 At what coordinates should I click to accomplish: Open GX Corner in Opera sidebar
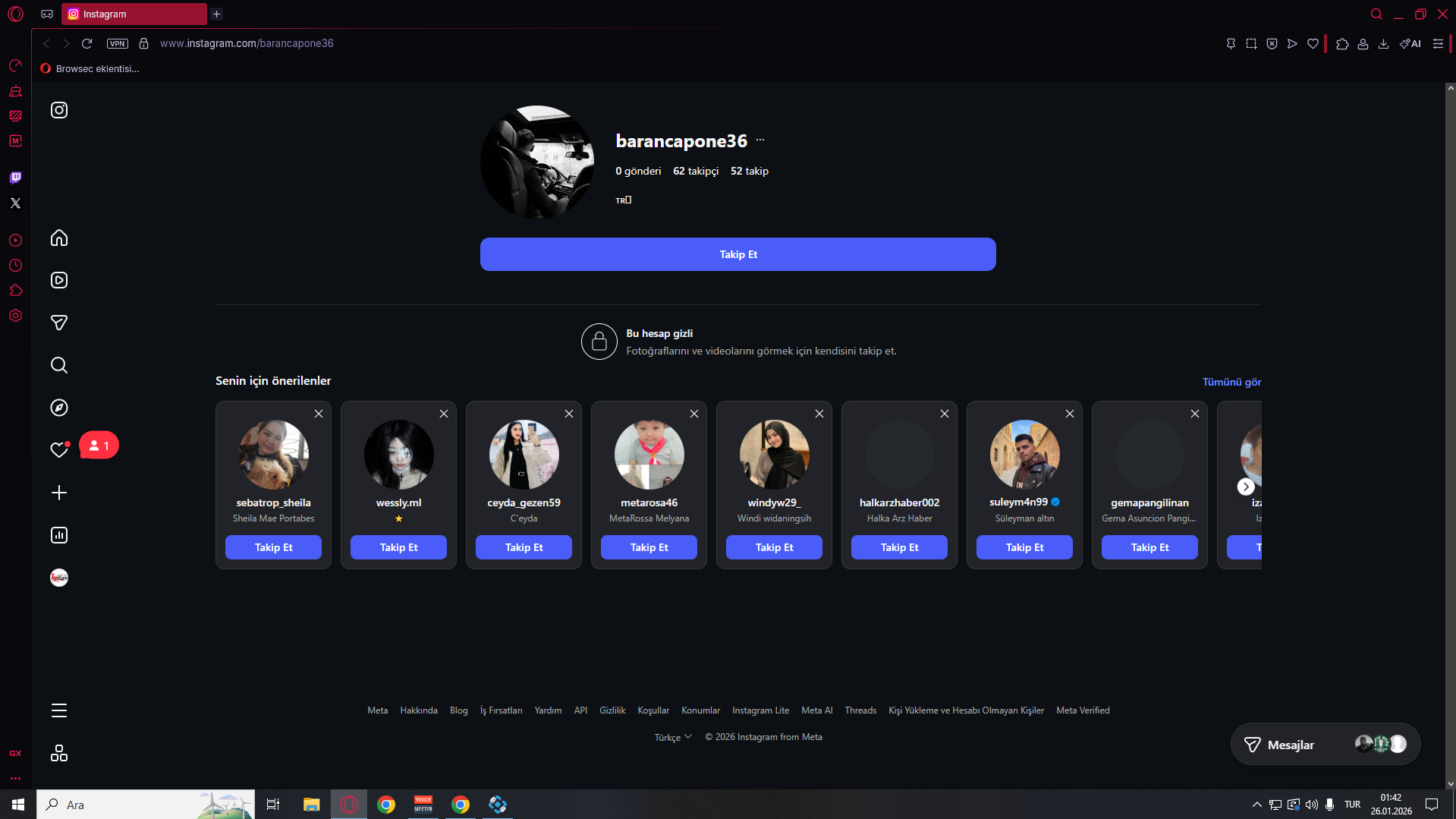tap(15, 754)
